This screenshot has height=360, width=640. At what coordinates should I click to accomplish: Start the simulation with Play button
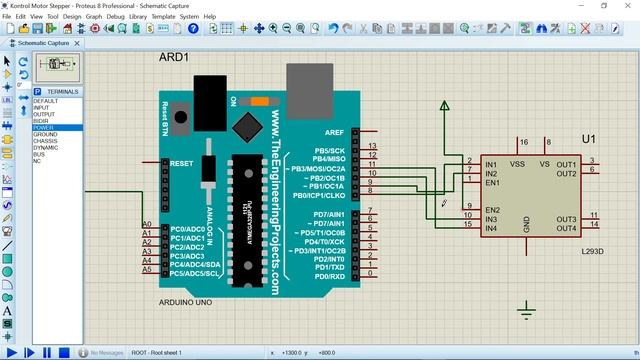[x=11, y=353]
